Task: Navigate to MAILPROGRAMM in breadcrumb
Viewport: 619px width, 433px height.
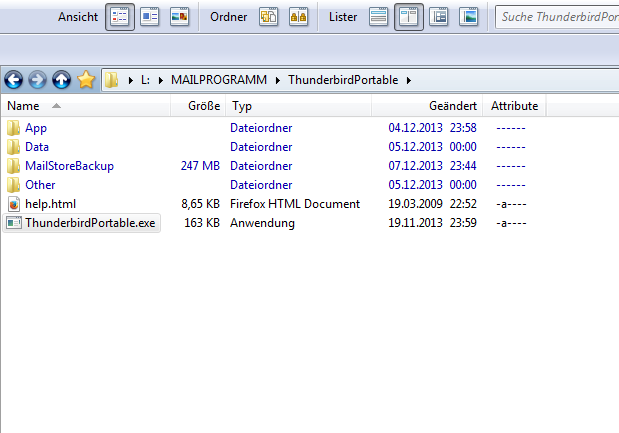Action: (219, 80)
